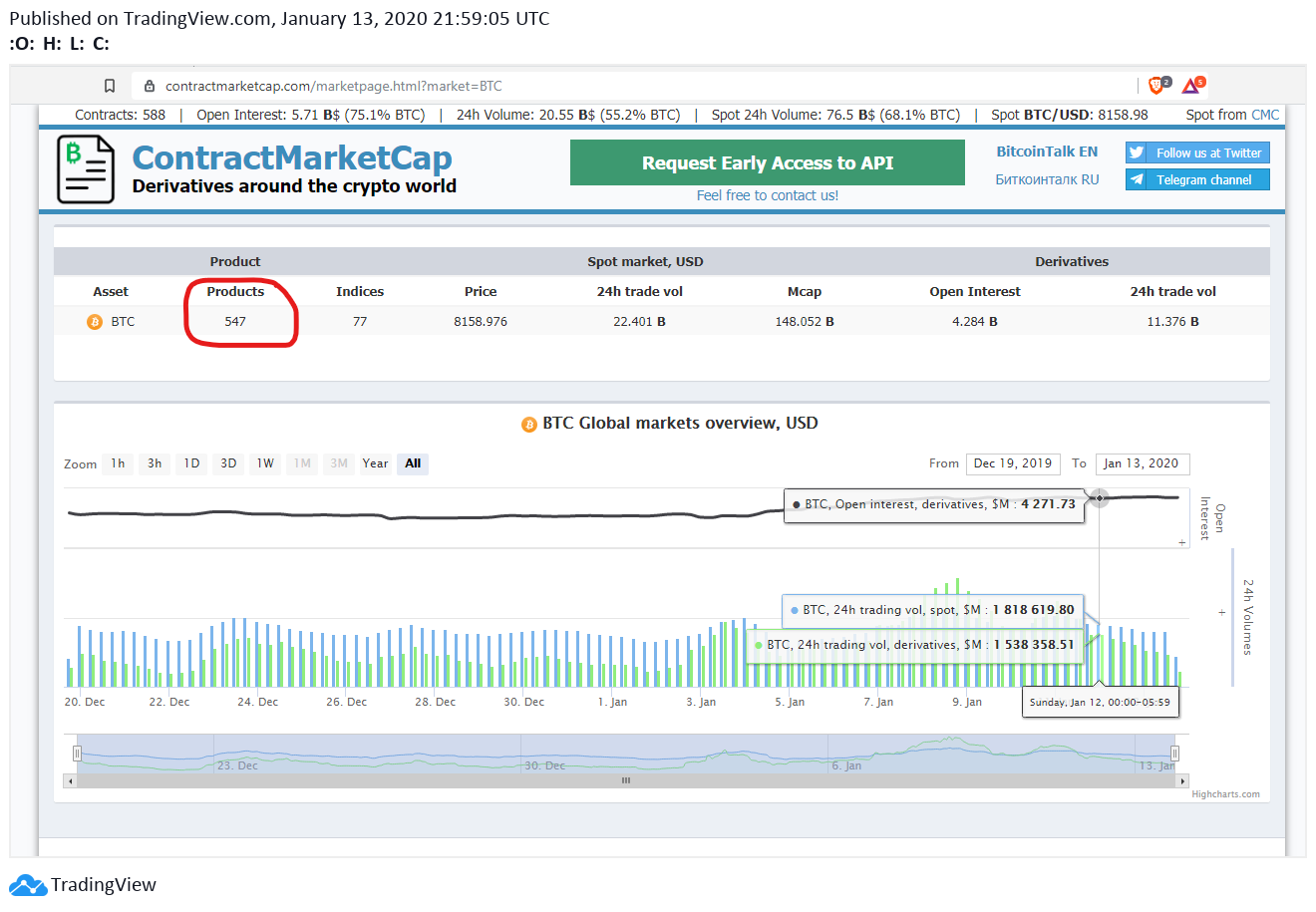1316x912 pixels.
Task: Click the padlock security icon beside the URL
Action: click(150, 86)
